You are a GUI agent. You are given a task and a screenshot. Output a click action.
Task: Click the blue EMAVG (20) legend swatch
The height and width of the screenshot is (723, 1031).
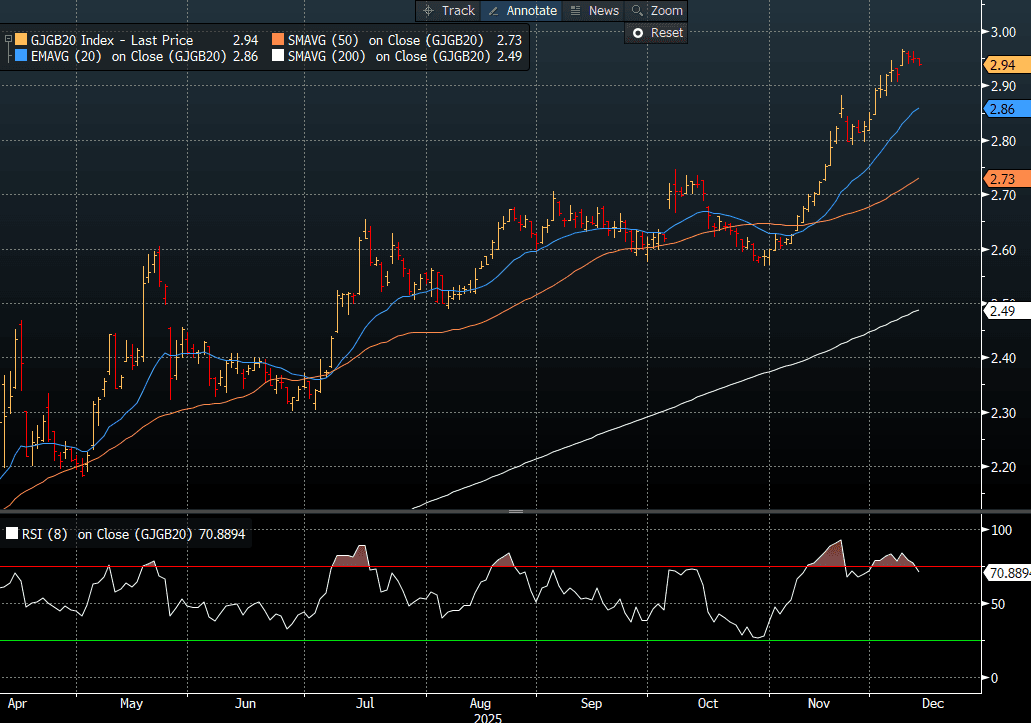tap(22, 57)
